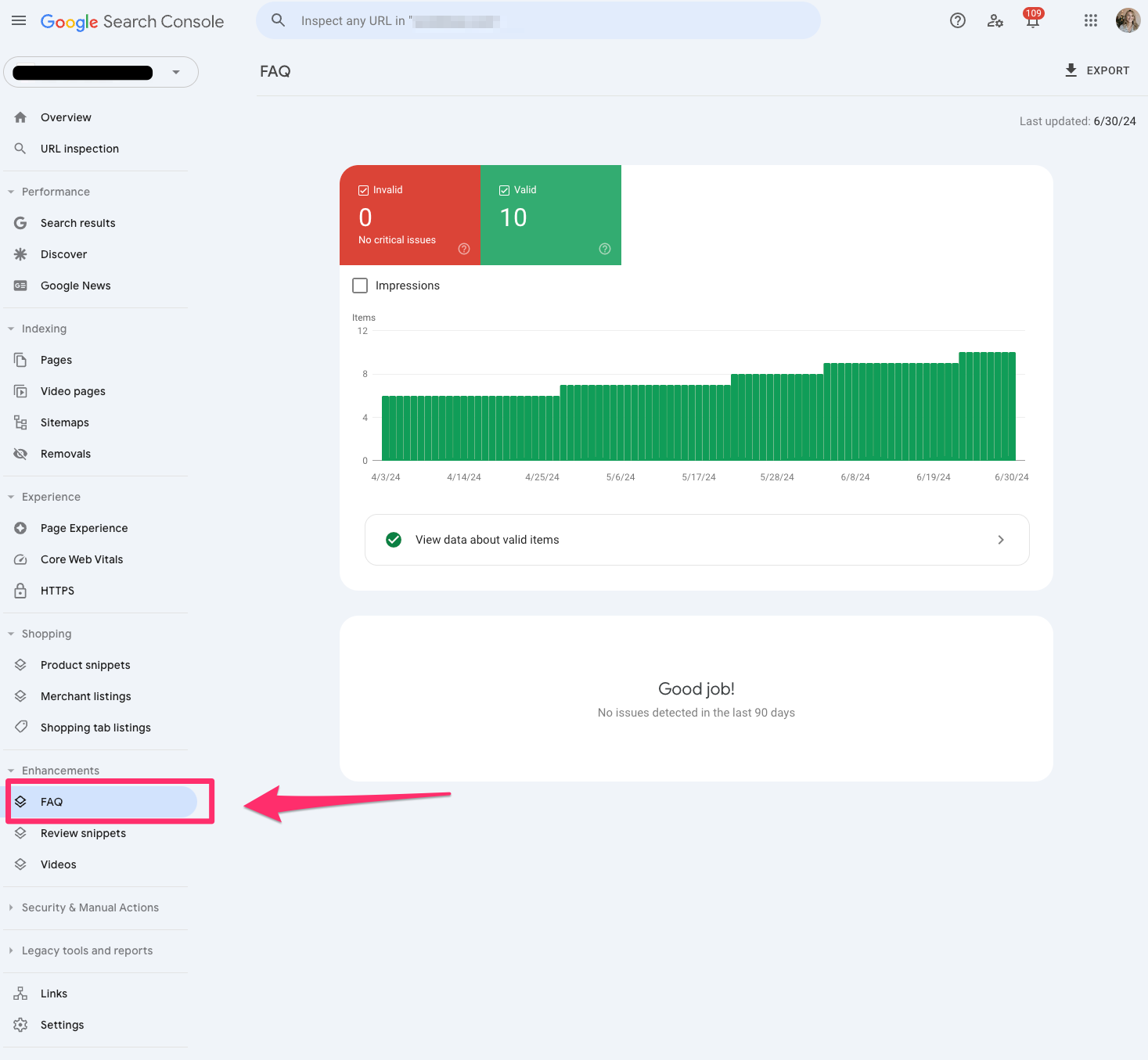
Task: Open Removals under Indexing
Action: click(x=100, y=454)
